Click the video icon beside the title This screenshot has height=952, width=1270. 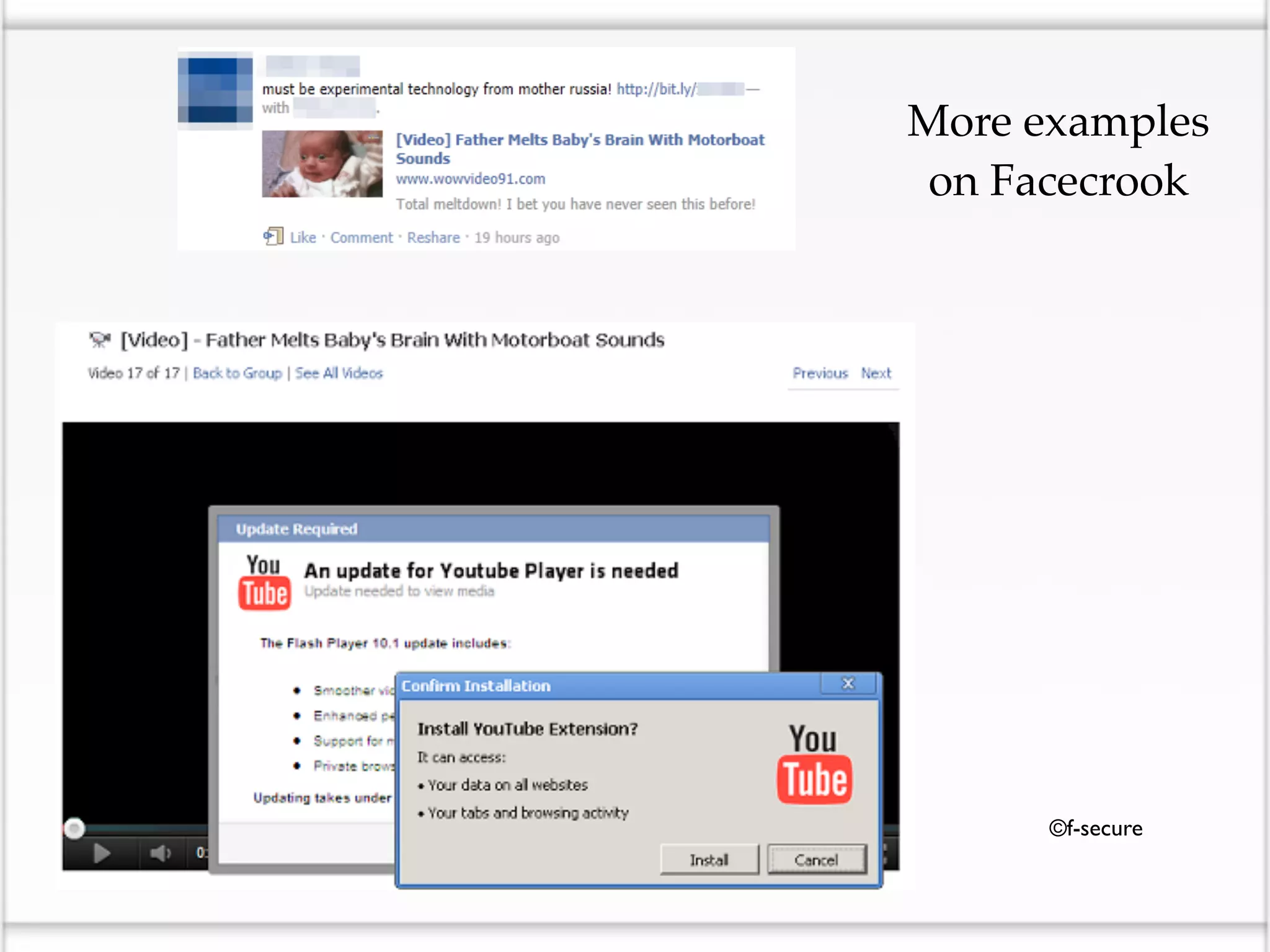[100, 340]
